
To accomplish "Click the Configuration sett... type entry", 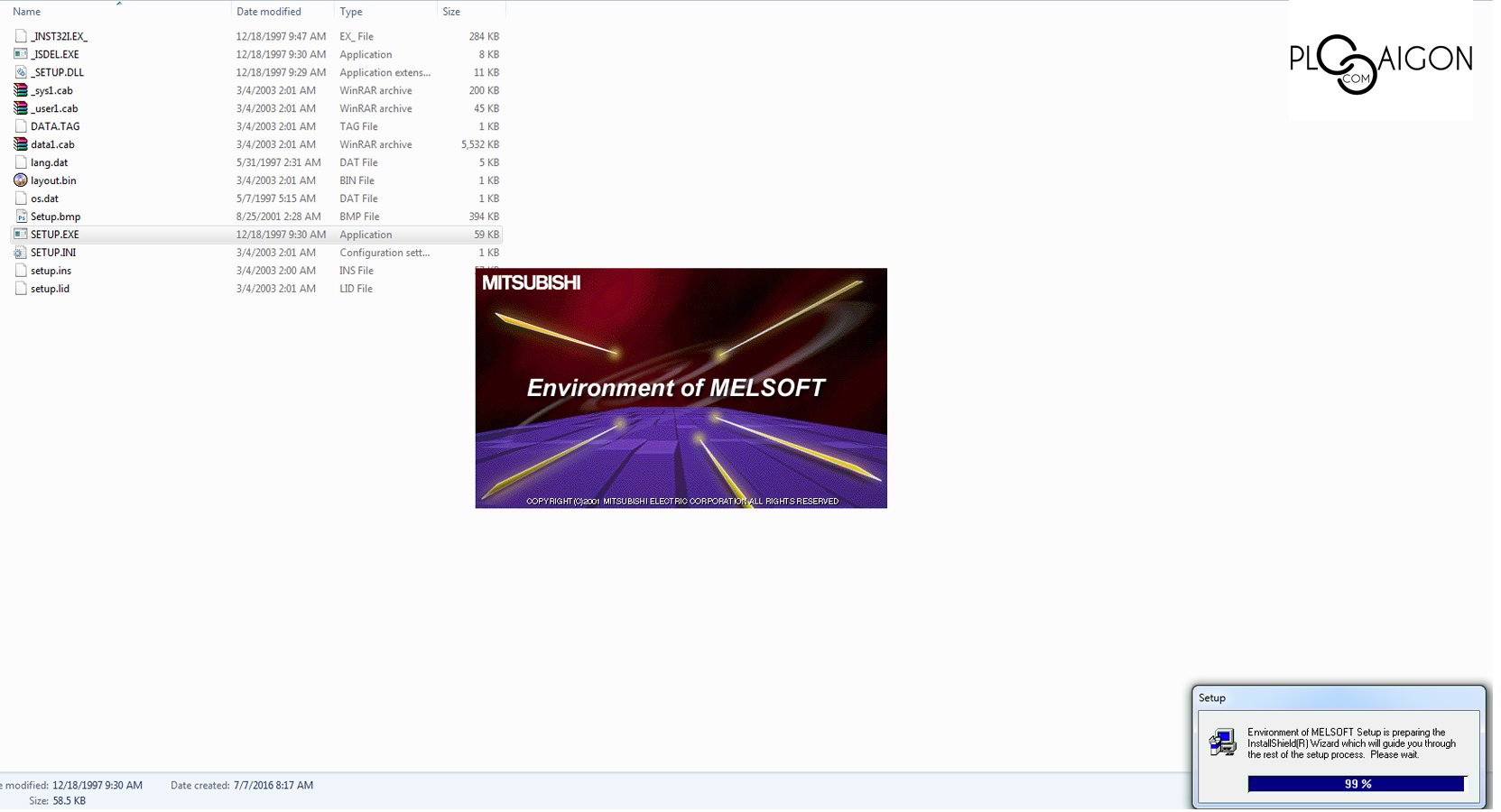I will click(x=385, y=253).
